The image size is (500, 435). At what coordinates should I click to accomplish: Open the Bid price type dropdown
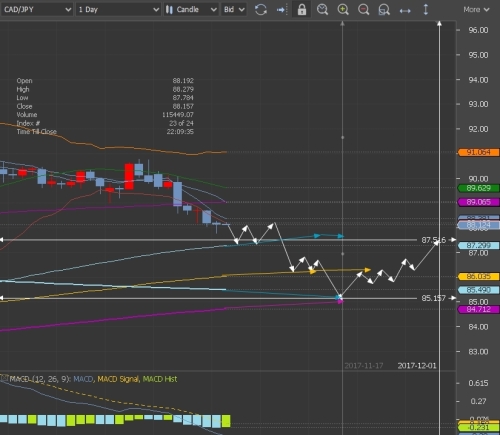point(234,10)
